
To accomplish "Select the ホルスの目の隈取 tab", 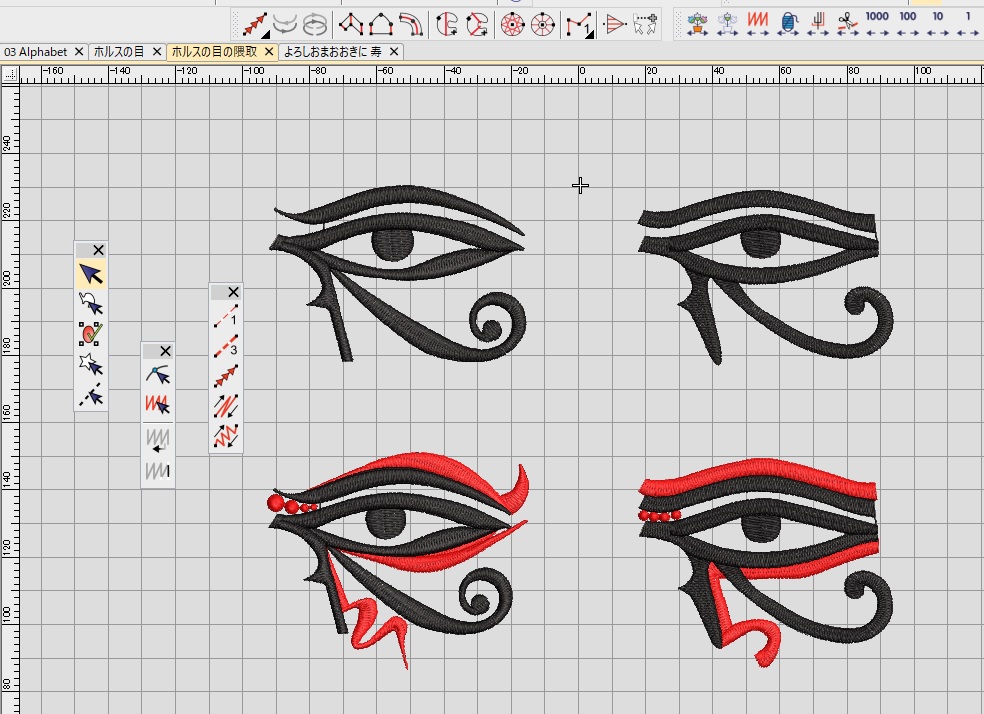I will (x=214, y=52).
